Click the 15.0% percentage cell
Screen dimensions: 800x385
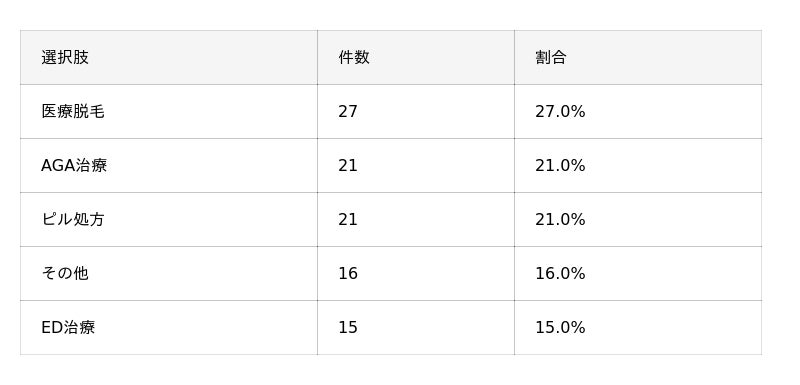(x=638, y=327)
